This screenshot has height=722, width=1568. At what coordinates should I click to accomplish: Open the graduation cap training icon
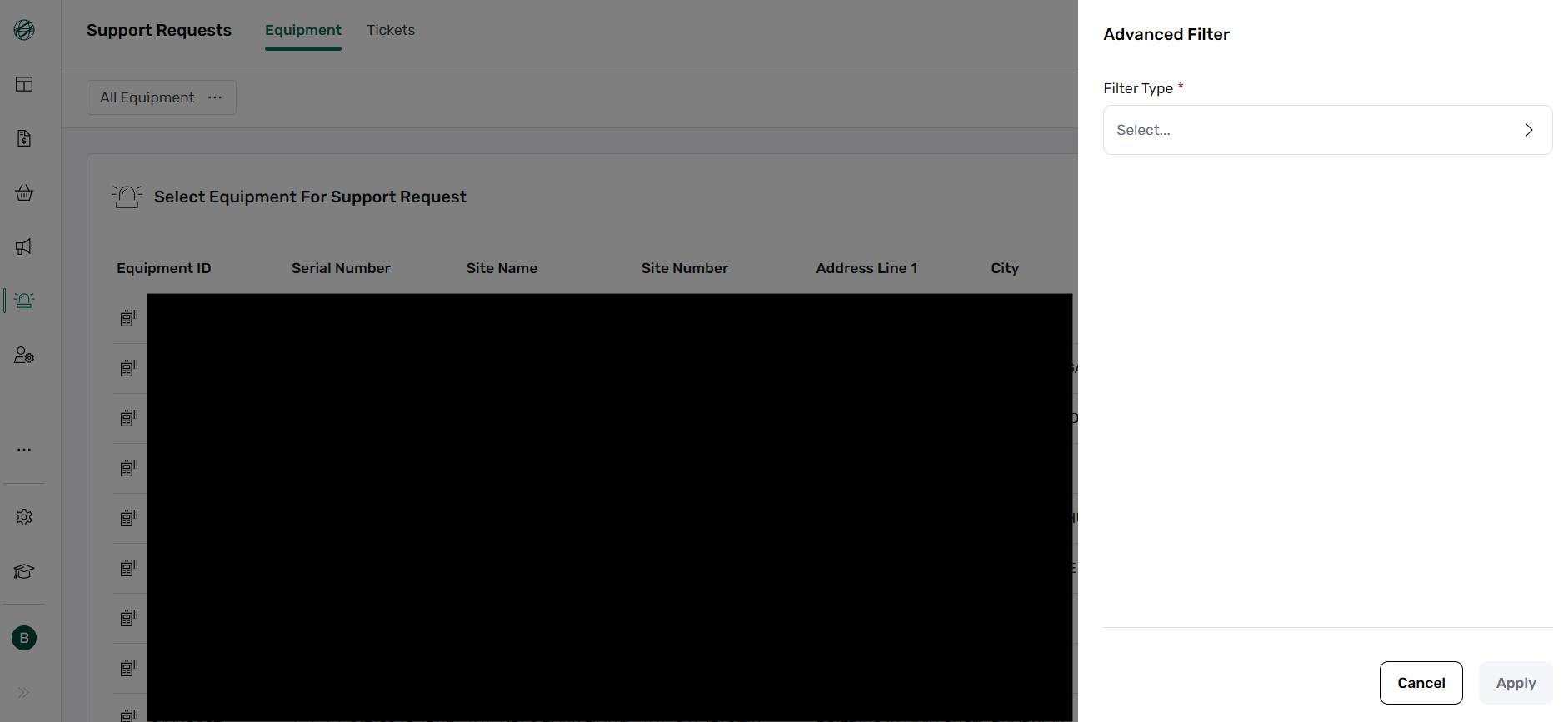click(x=24, y=571)
